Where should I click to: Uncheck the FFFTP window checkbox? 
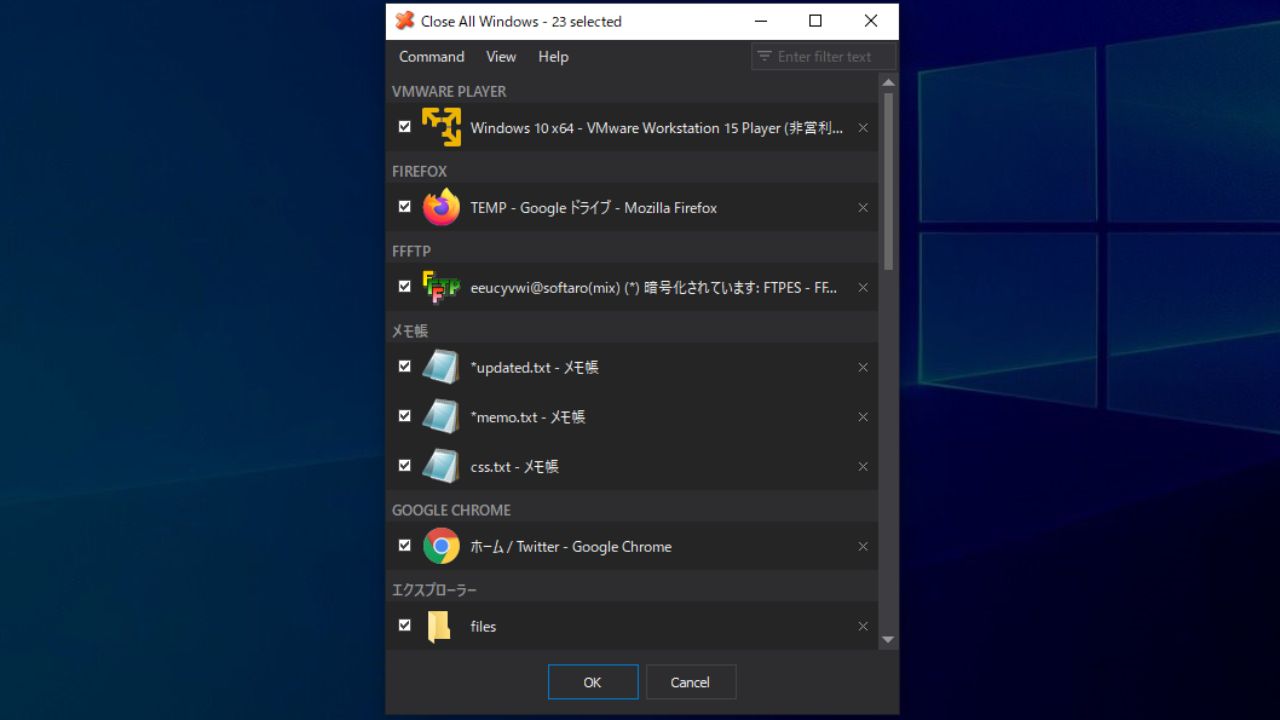(404, 286)
